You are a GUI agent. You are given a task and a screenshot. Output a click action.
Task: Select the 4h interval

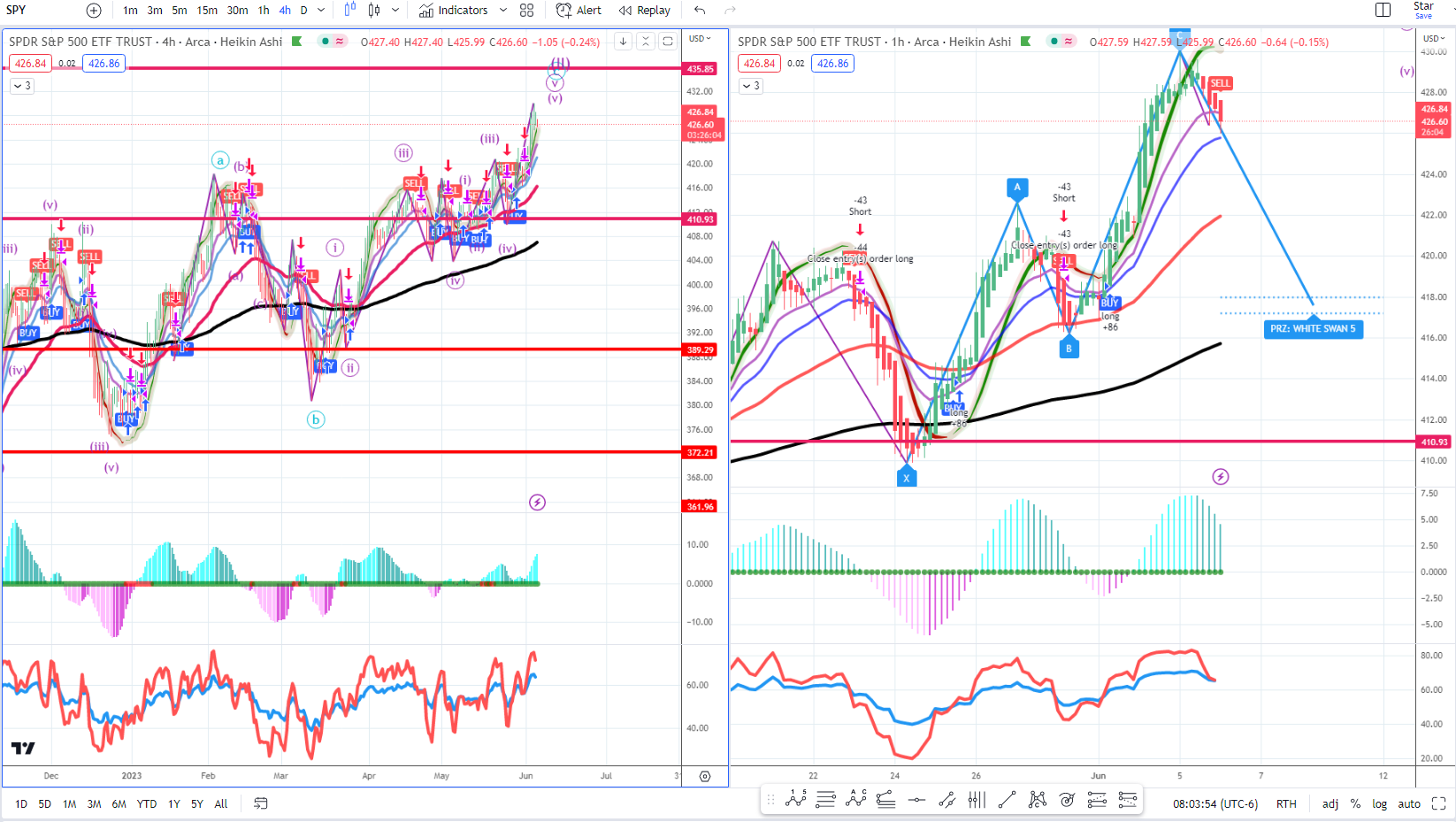click(x=285, y=11)
